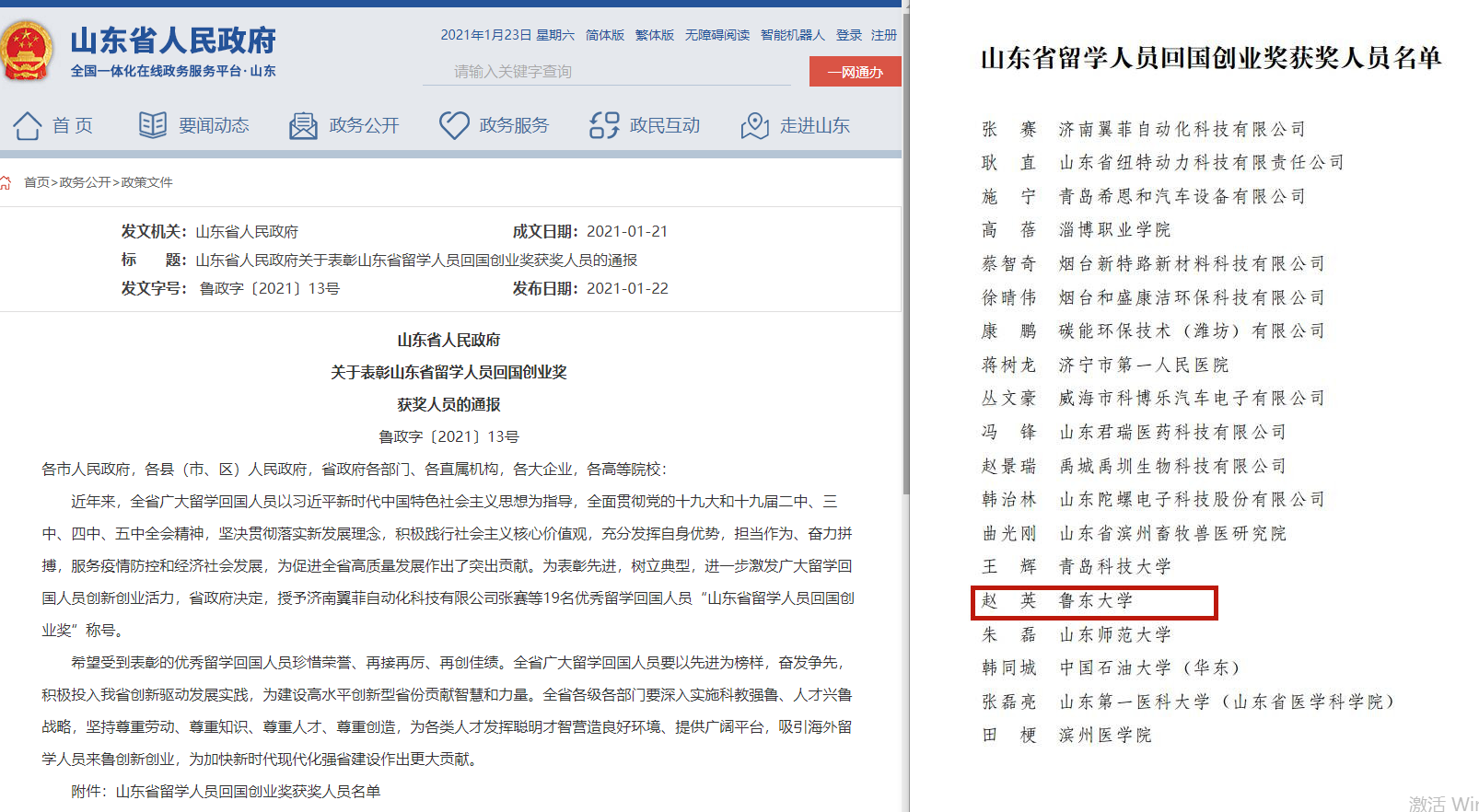Click the row 高蓓 淄博职业学院
Viewport: 1479px width, 812px height.
click(1076, 230)
